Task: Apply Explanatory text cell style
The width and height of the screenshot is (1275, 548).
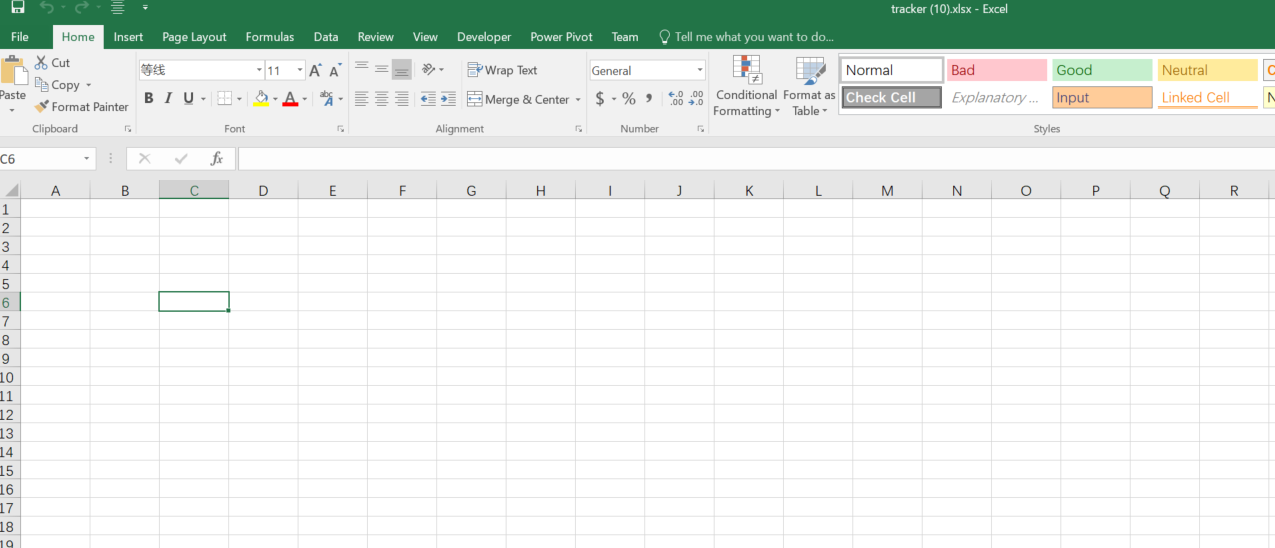Action: point(997,97)
